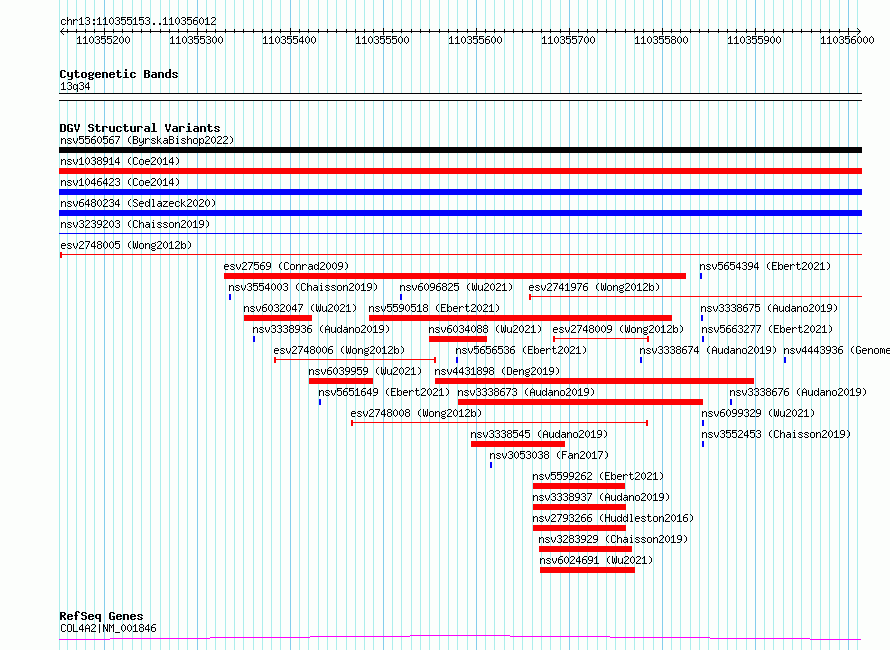This screenshot has height=650, width=890.
Task: Click nsv5663277 (Ebert2021) label
Action: [767, 329]
